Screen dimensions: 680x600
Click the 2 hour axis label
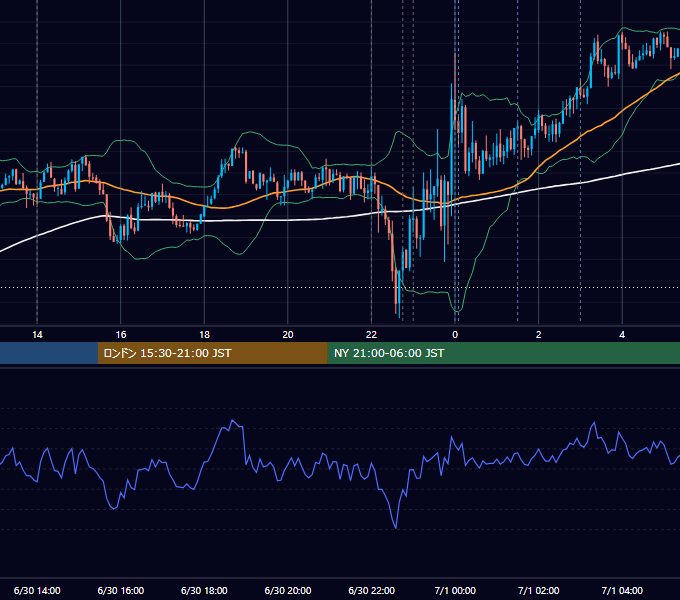(x=539, y=335)
